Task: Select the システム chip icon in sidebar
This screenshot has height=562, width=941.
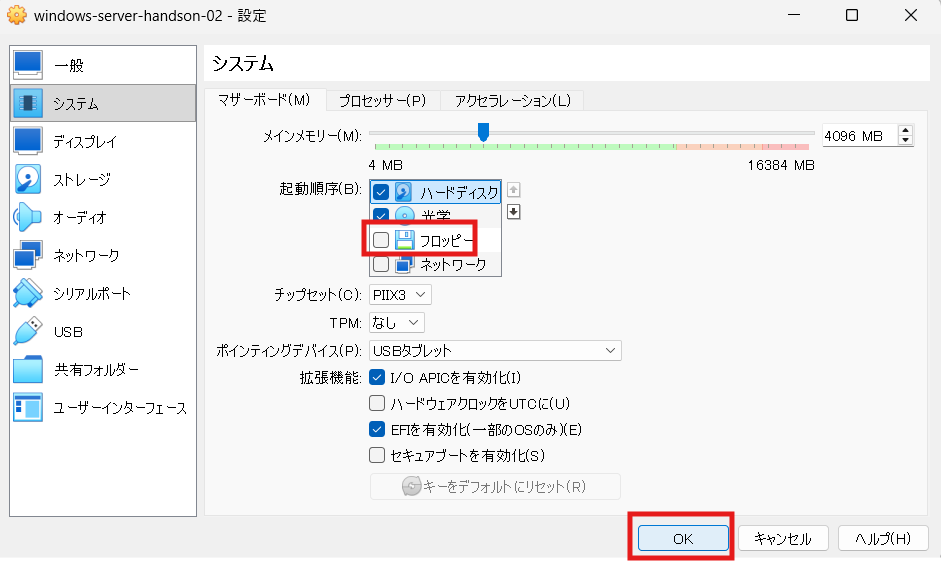Action: click(x=28, y=103)
